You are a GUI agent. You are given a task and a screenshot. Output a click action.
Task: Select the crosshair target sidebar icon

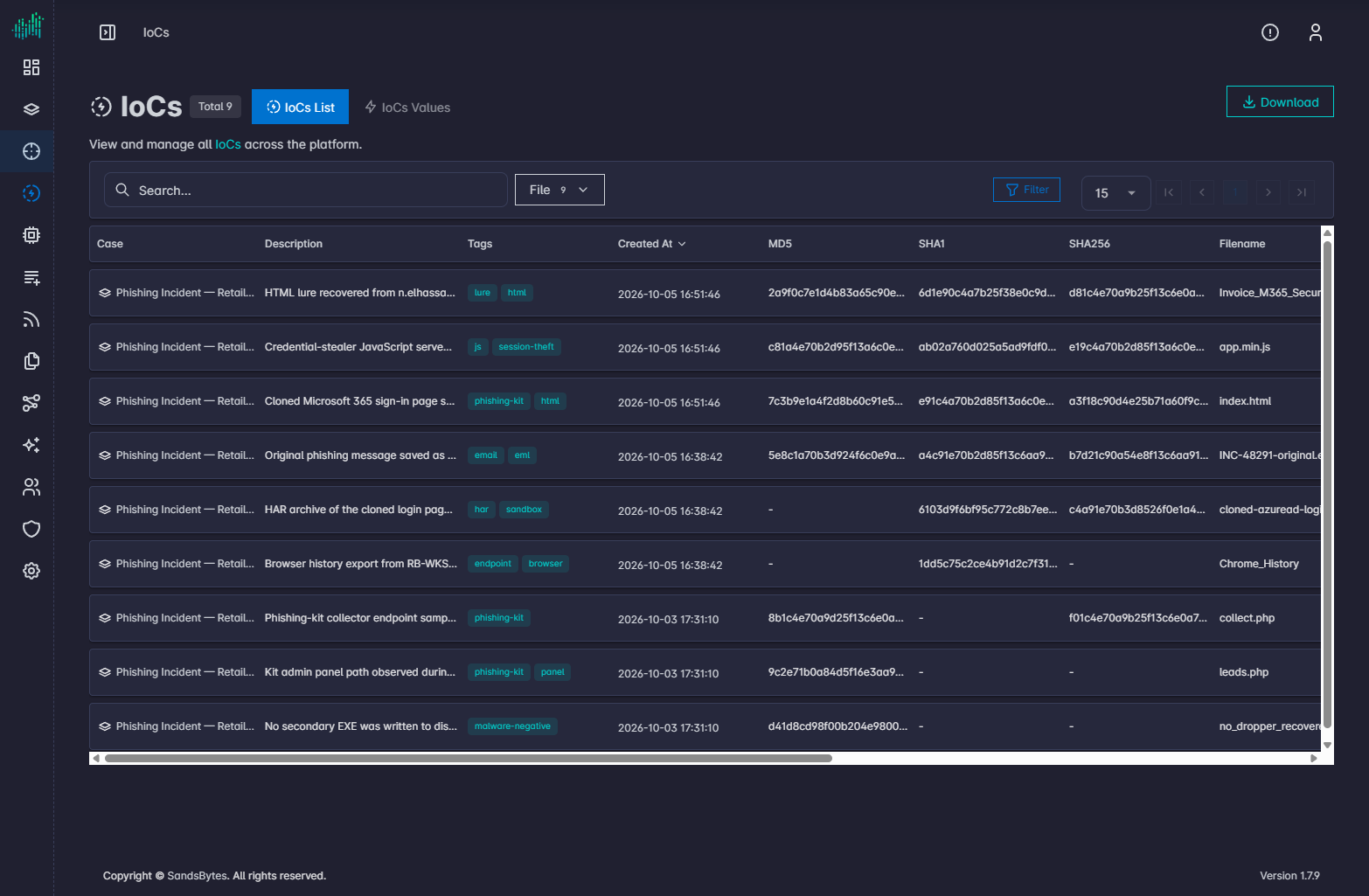pos(31,151)
